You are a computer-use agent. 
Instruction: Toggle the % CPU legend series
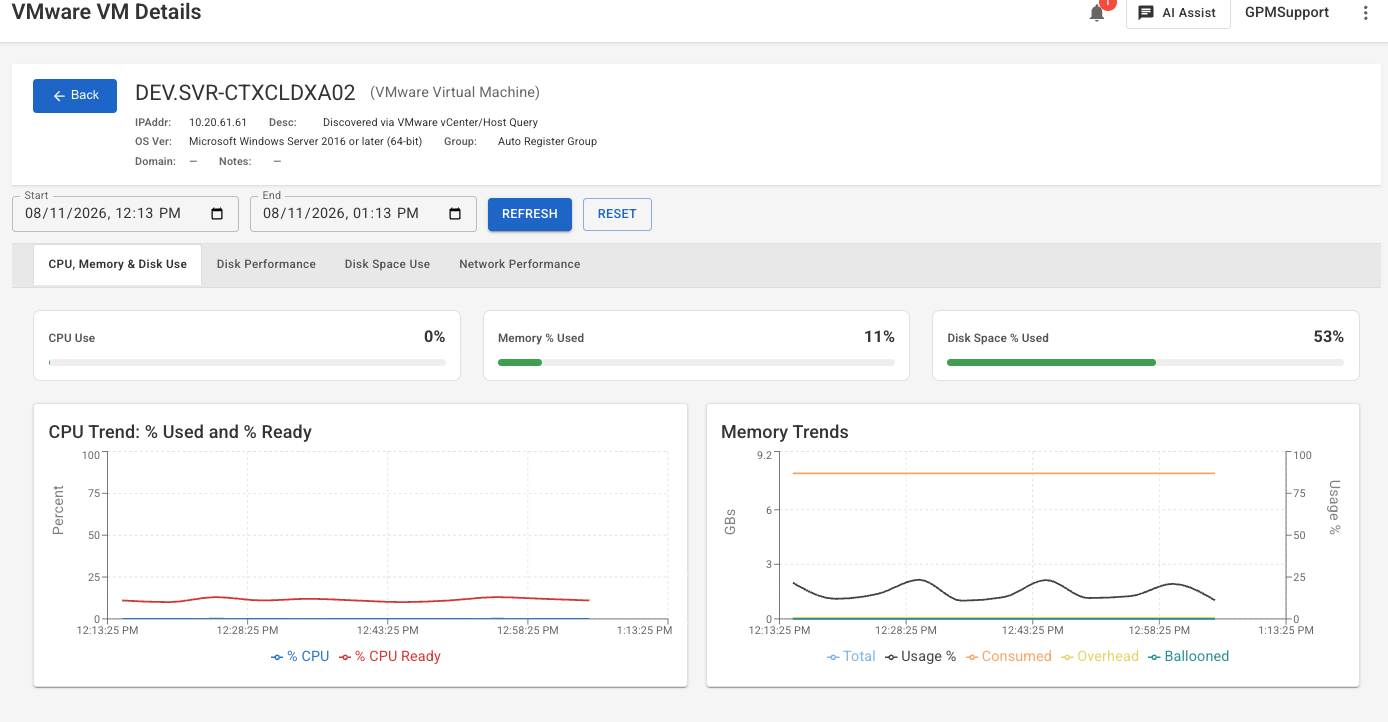300,656
